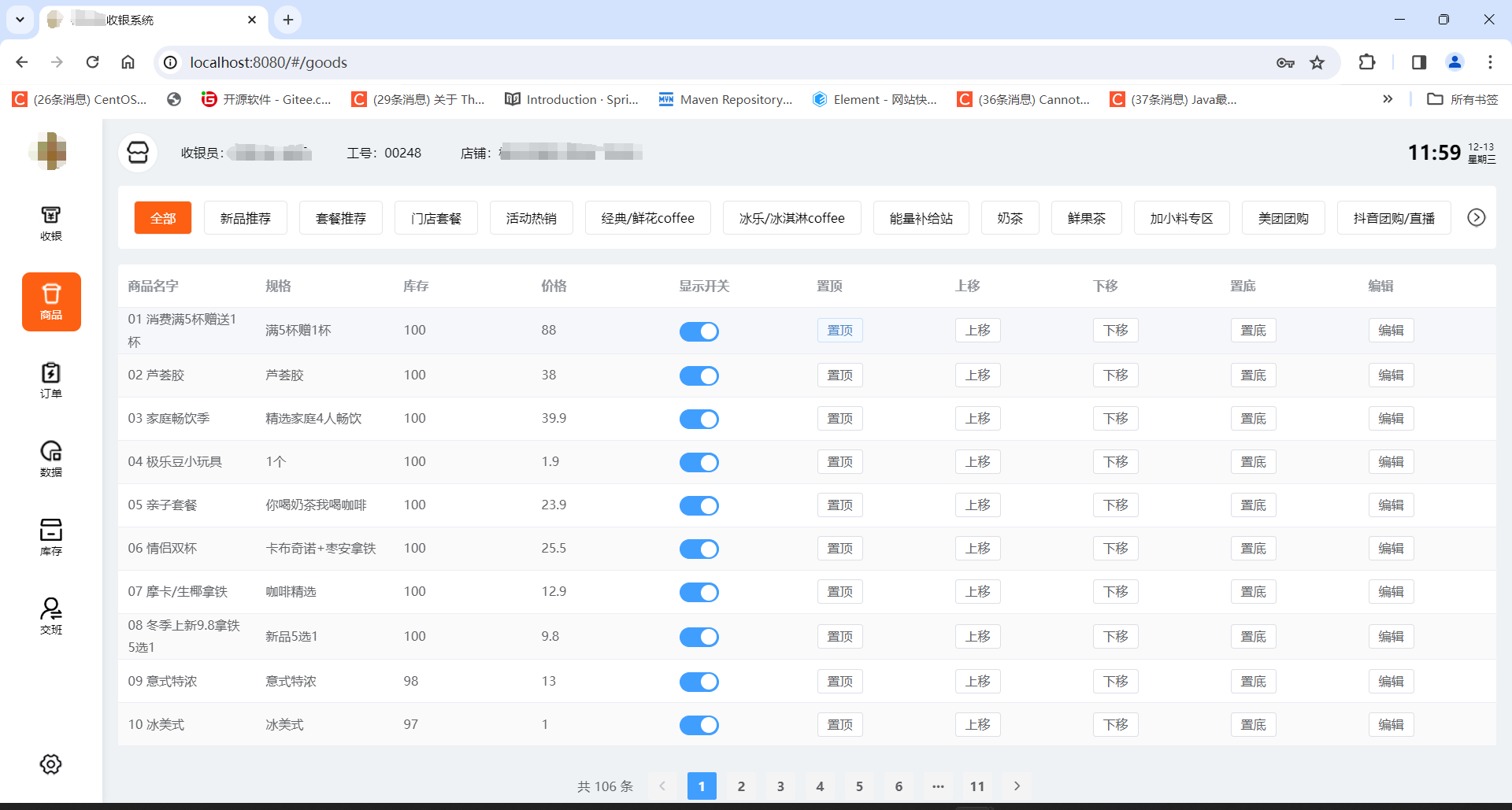Image resolution: width=1512 pixels, height=810 pixels.
Task: Move 03 家庭畅饮季 down with 下移
Action: click(1116, 419)
